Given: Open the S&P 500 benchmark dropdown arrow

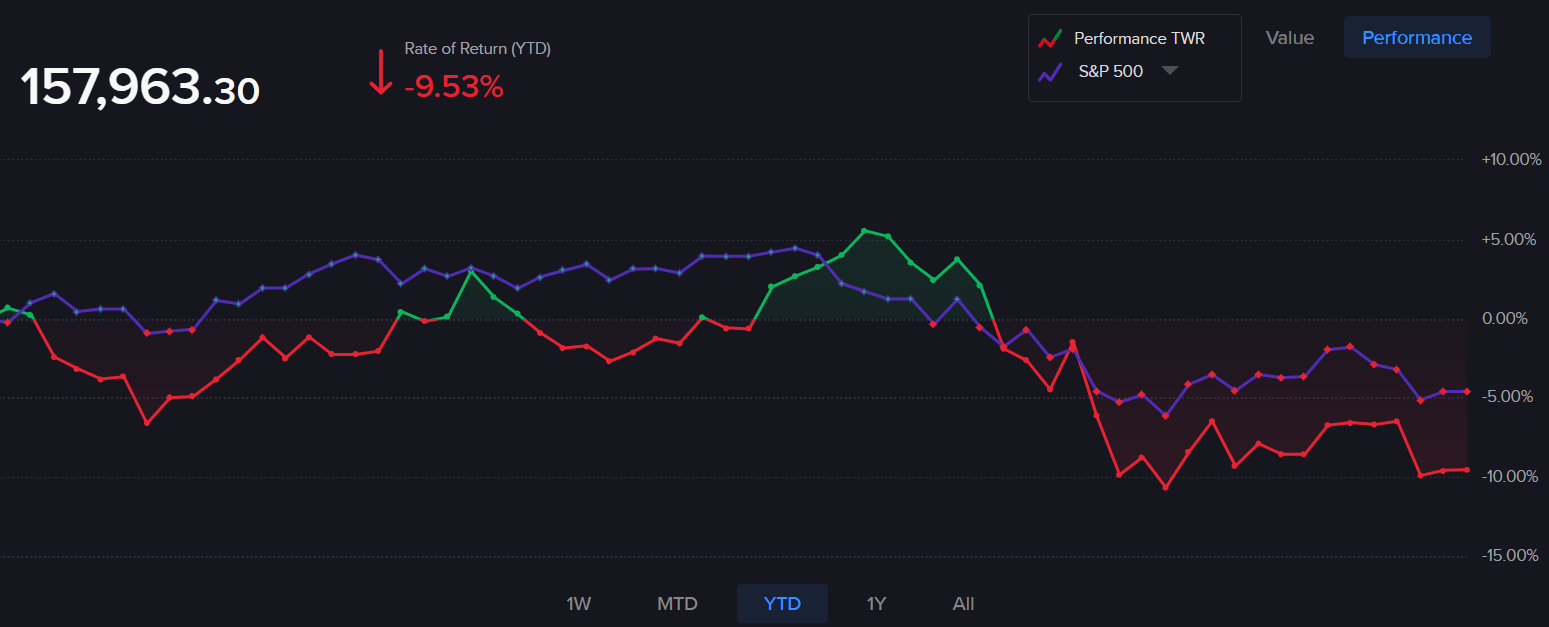Looking at the screenshot, I should (1169, 71).
